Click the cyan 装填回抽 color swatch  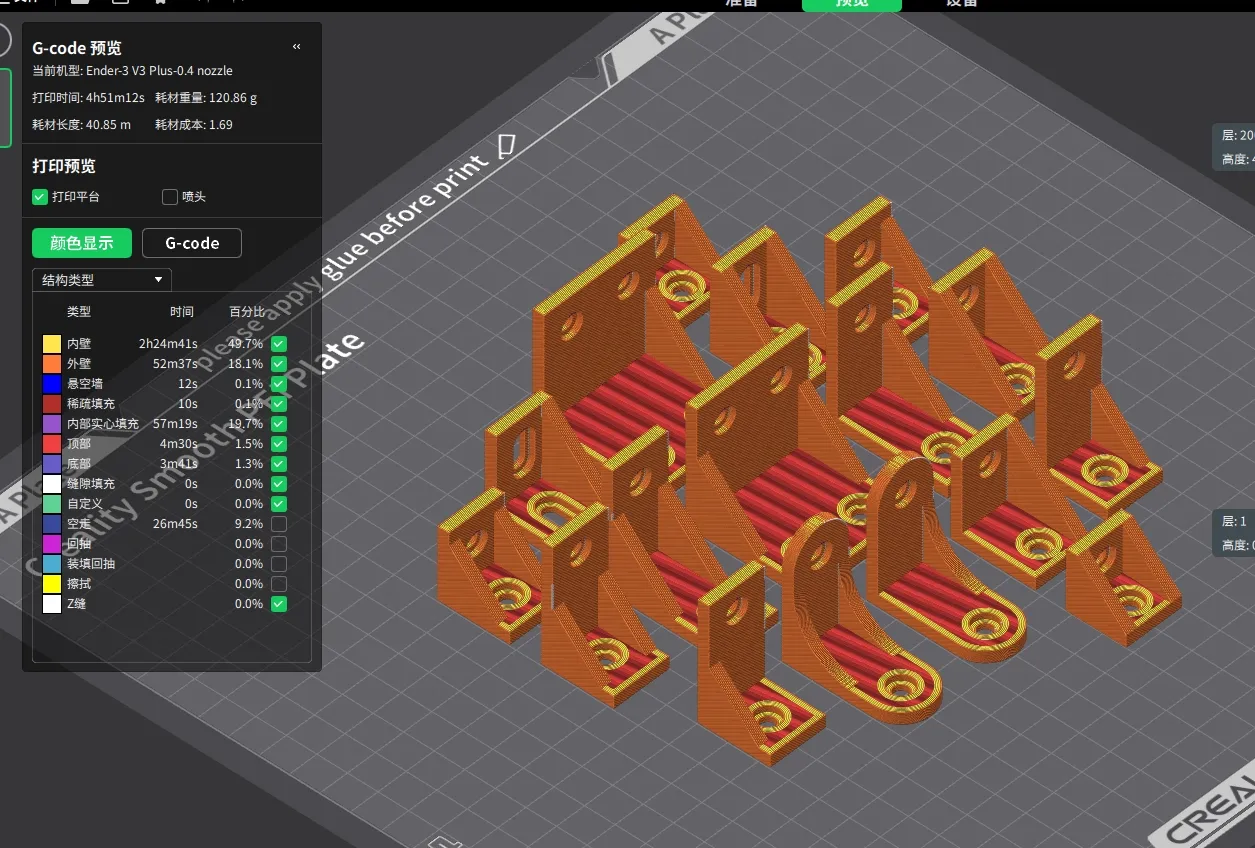point(52,564)
